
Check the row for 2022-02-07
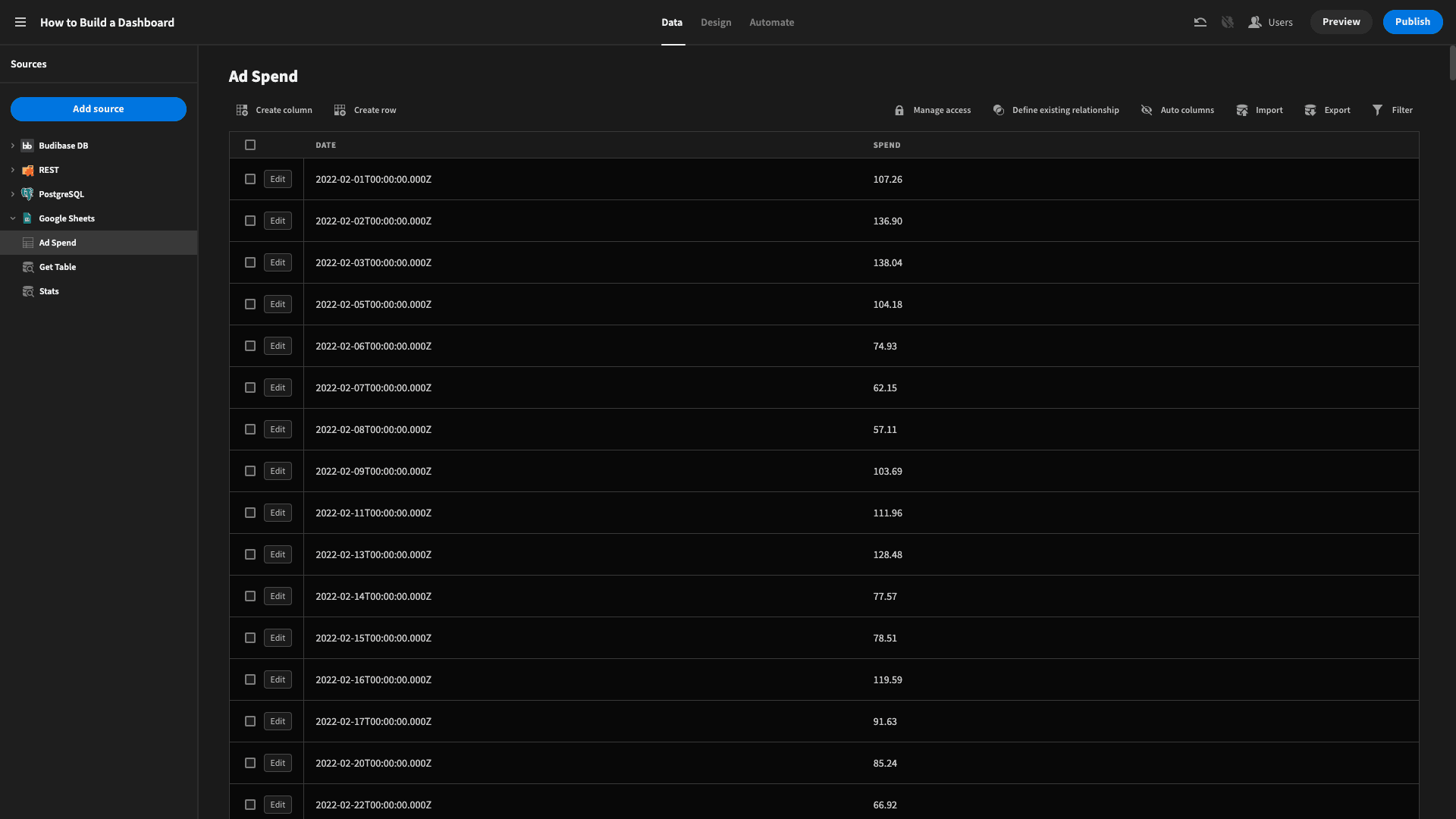point(250,388)
